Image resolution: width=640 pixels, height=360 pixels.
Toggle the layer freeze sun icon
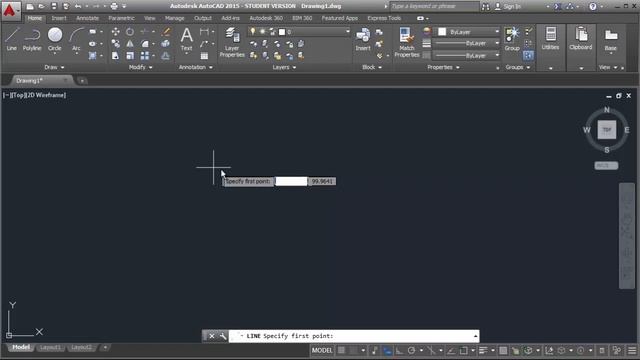tap(262, 31)
